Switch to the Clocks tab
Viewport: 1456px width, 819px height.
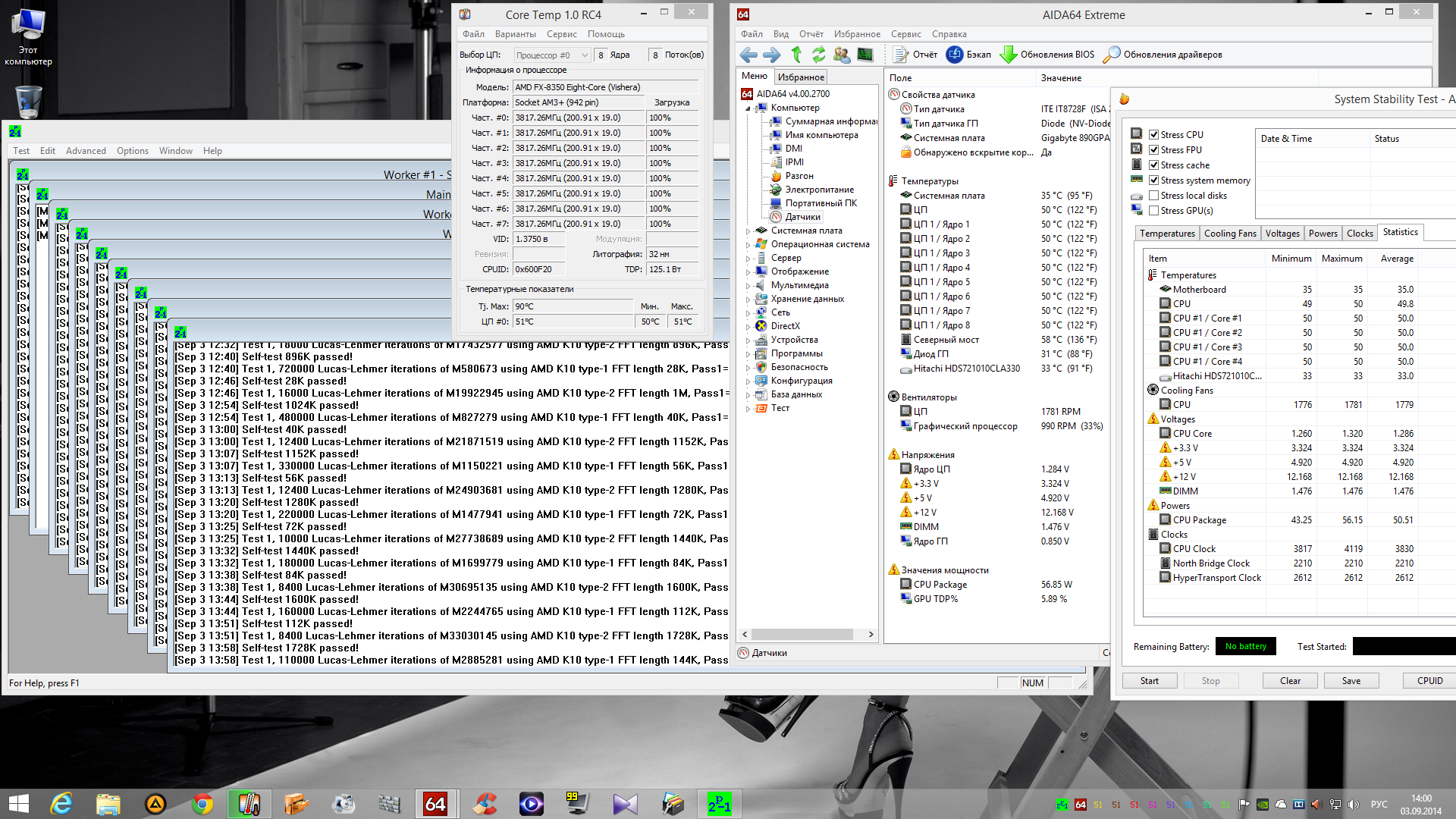click(x=1360, y=234)
